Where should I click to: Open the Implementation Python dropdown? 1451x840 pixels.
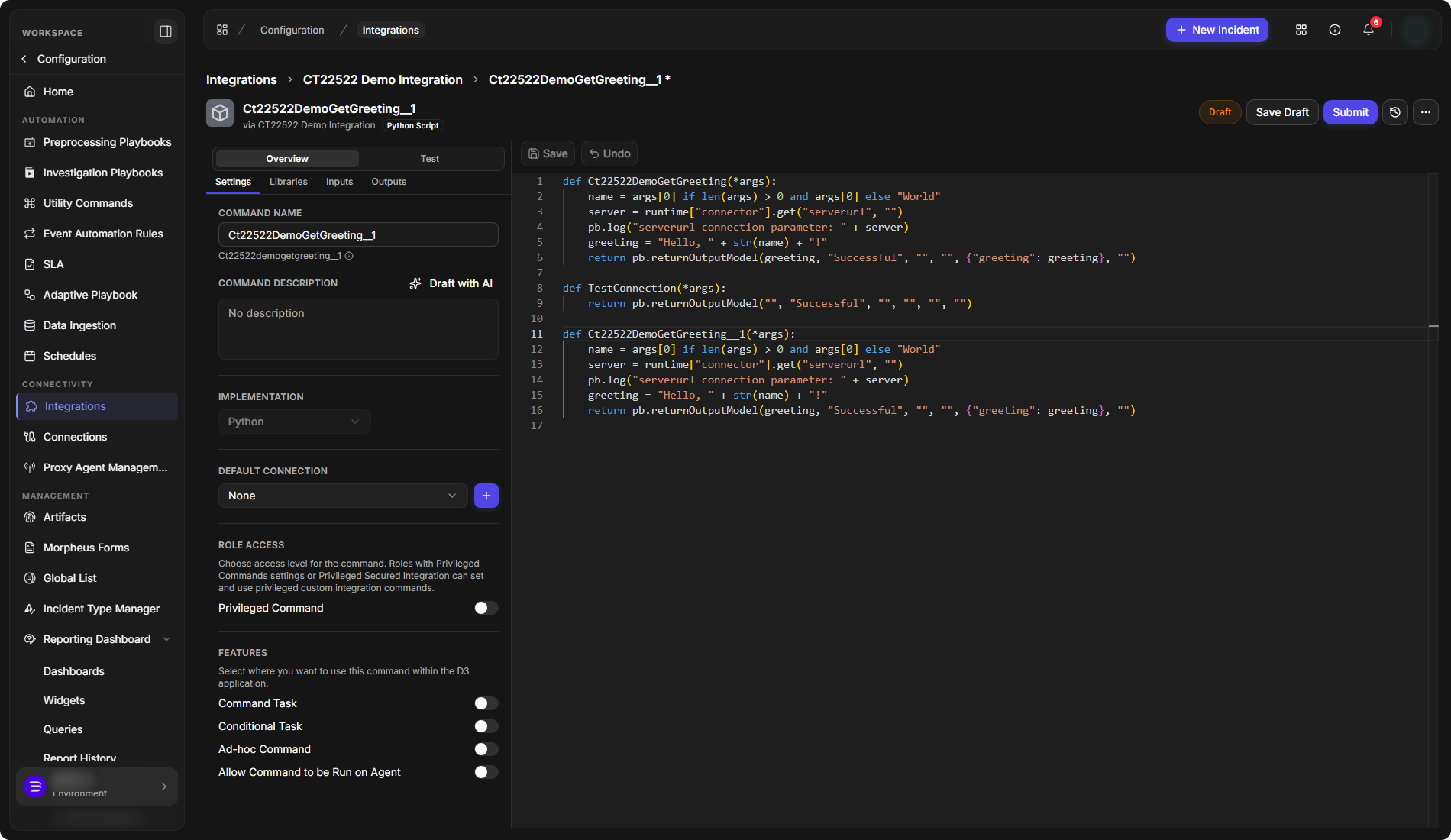point(295,422)
